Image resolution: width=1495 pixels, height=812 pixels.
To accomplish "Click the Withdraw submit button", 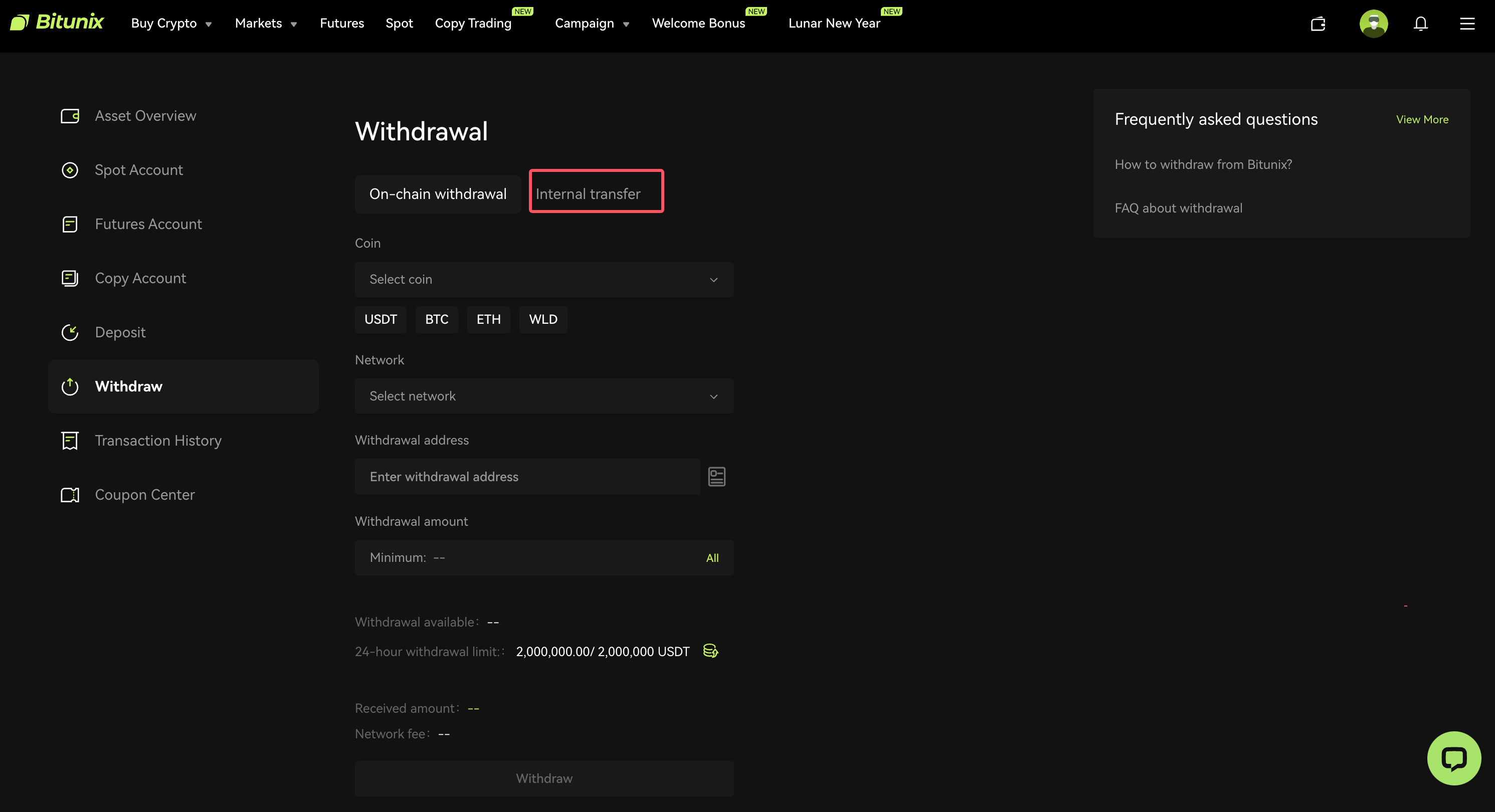I will pyautogui.click(x=544, y=778).
